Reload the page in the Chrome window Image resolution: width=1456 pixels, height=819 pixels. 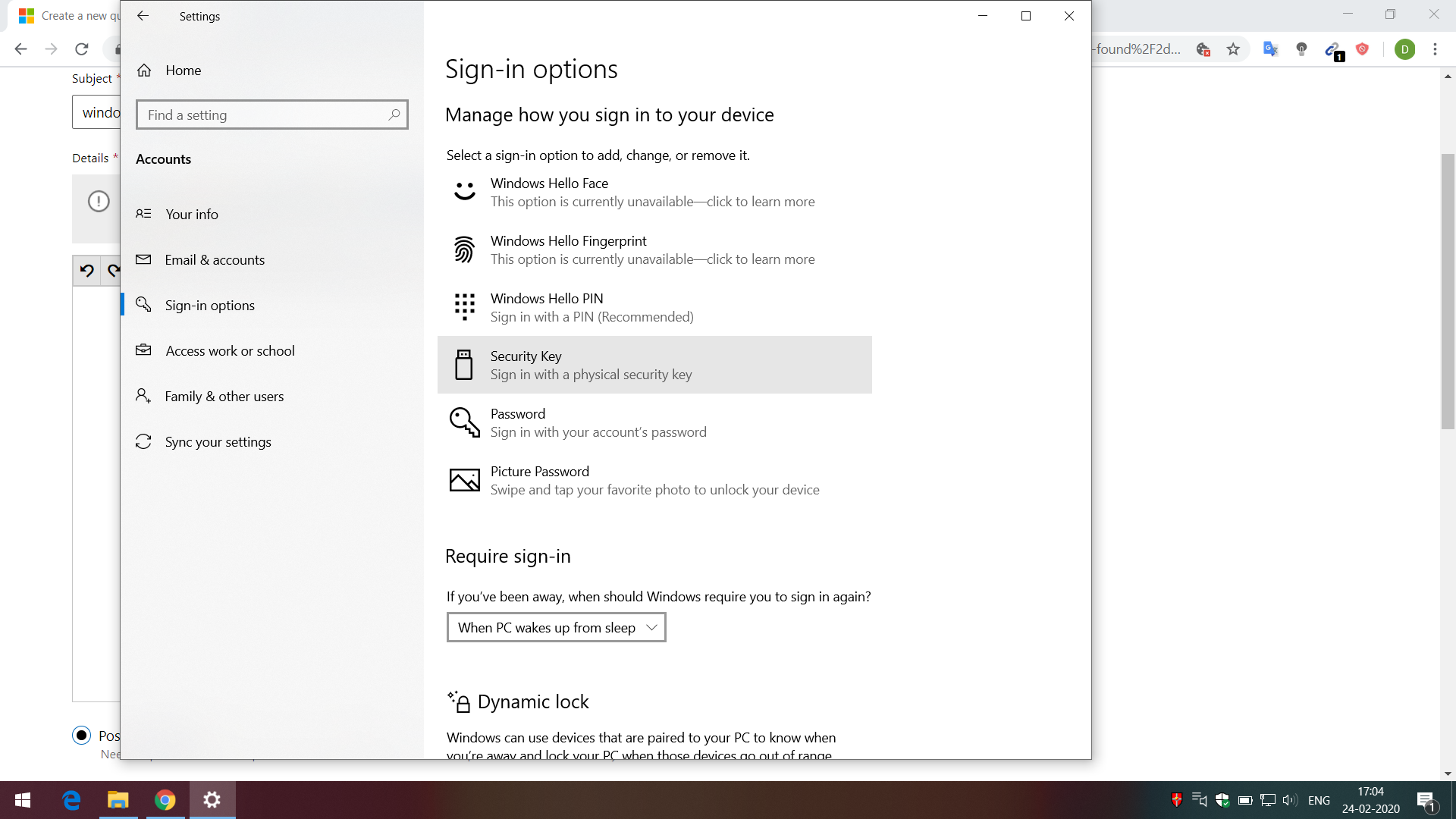82,49
